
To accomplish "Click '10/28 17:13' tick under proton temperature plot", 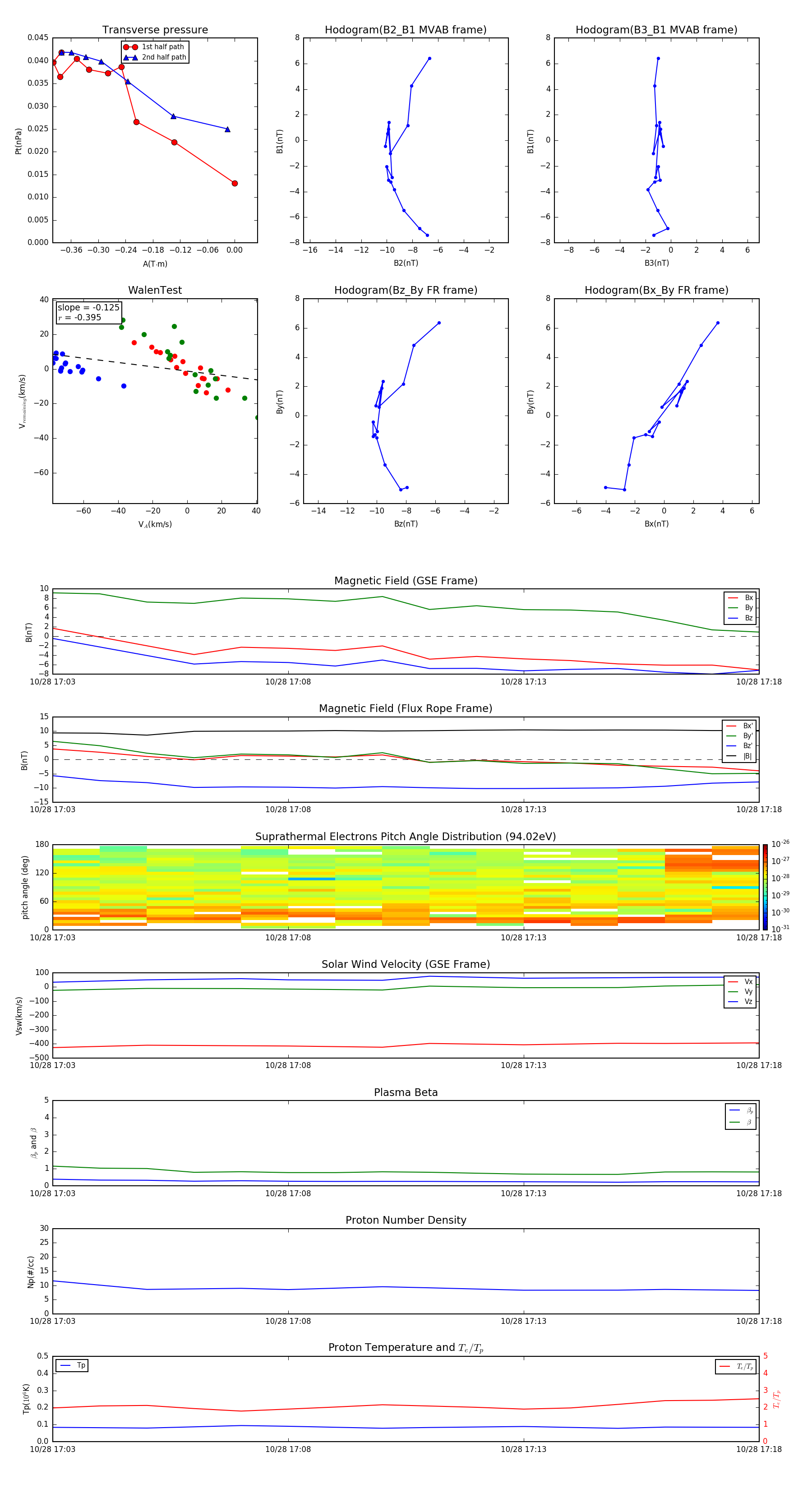I will (524, 1449).
